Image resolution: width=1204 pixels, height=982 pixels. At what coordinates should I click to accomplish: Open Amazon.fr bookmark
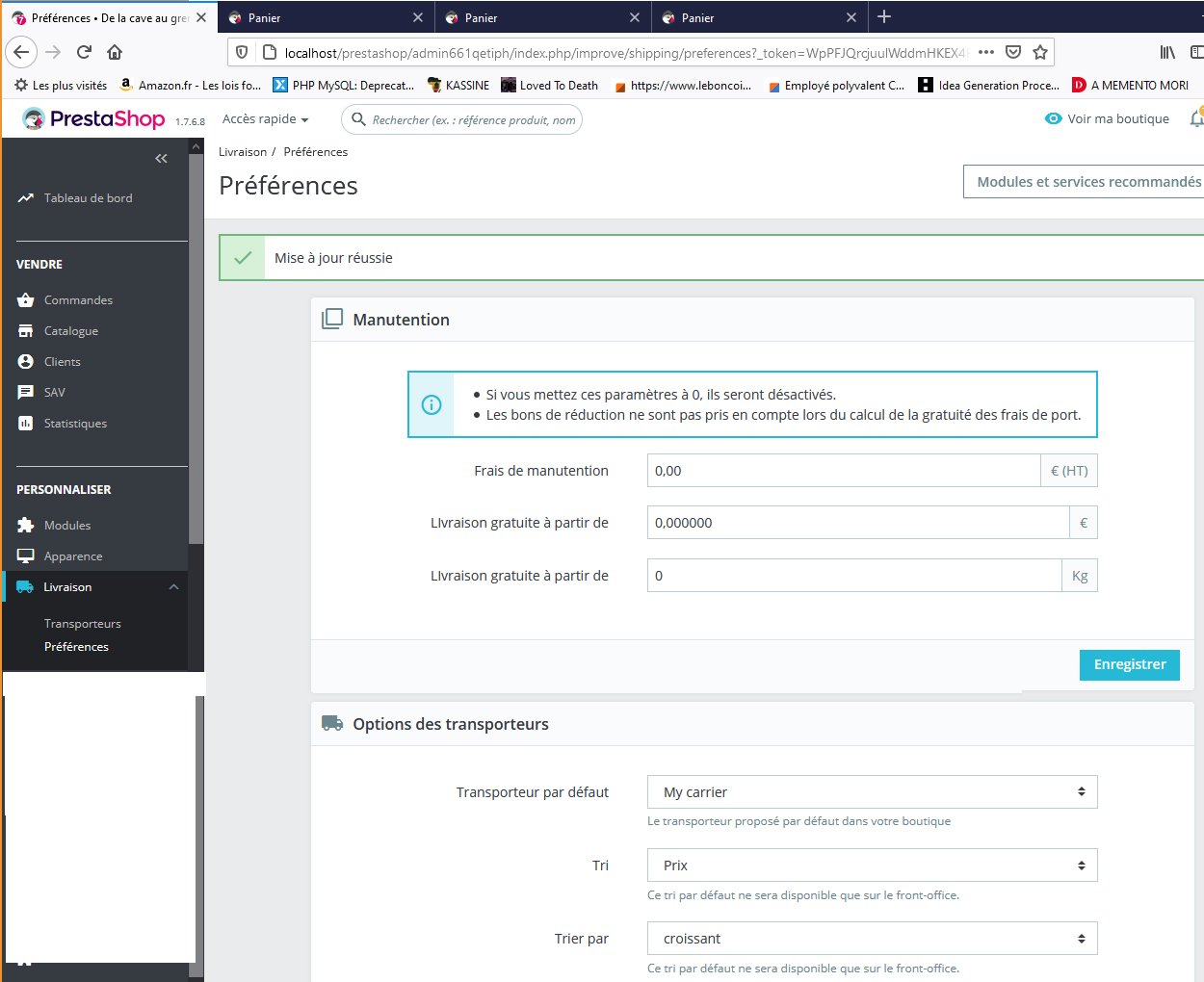click(x=190, y=85)
